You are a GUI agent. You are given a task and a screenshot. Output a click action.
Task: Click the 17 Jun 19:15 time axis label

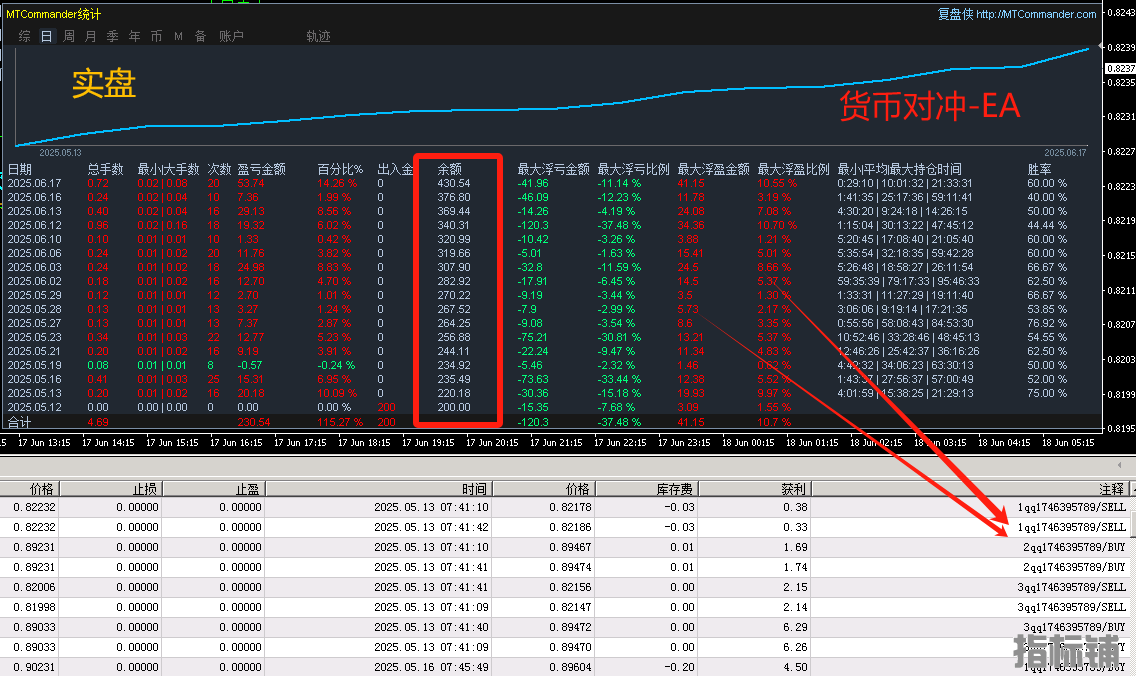tap(428, 443)
